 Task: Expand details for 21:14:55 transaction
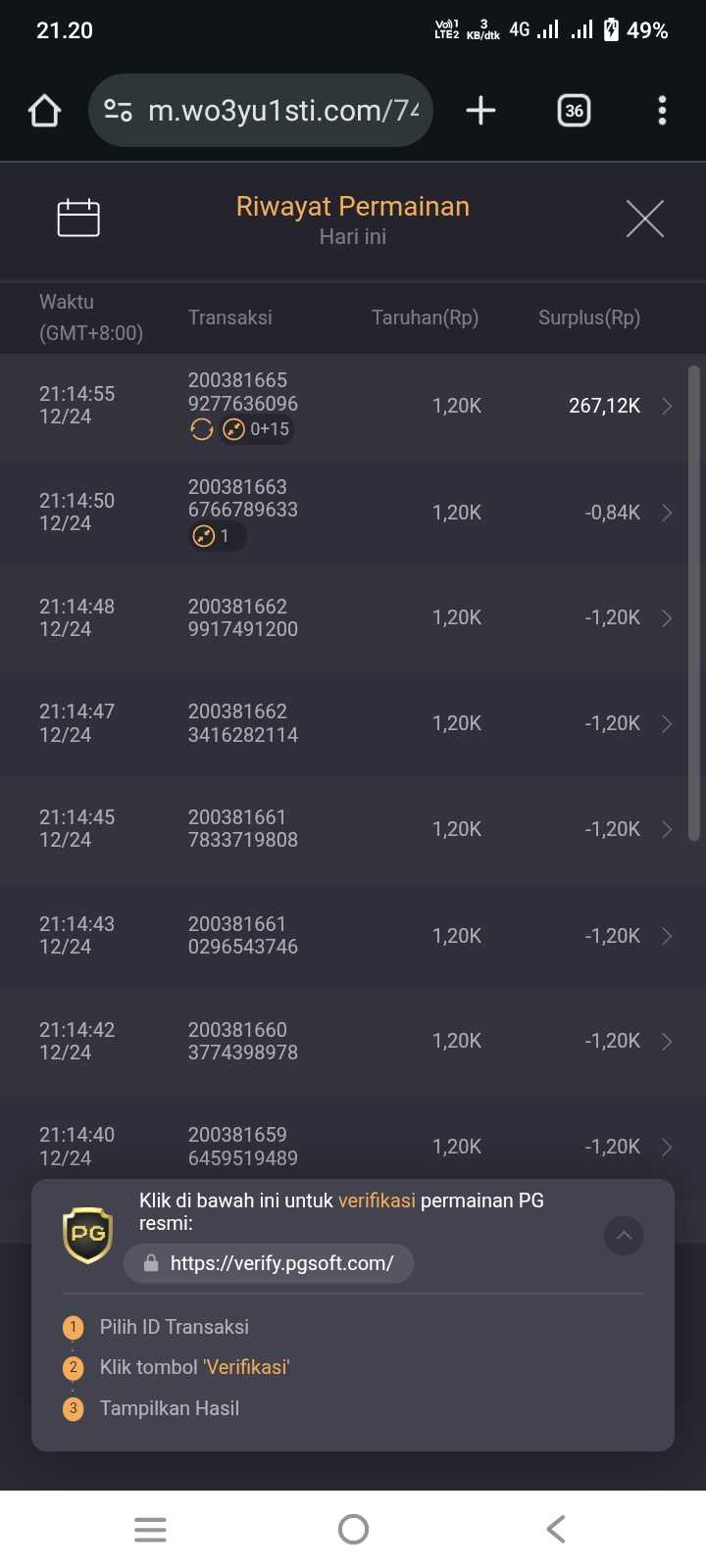point(667,406)
